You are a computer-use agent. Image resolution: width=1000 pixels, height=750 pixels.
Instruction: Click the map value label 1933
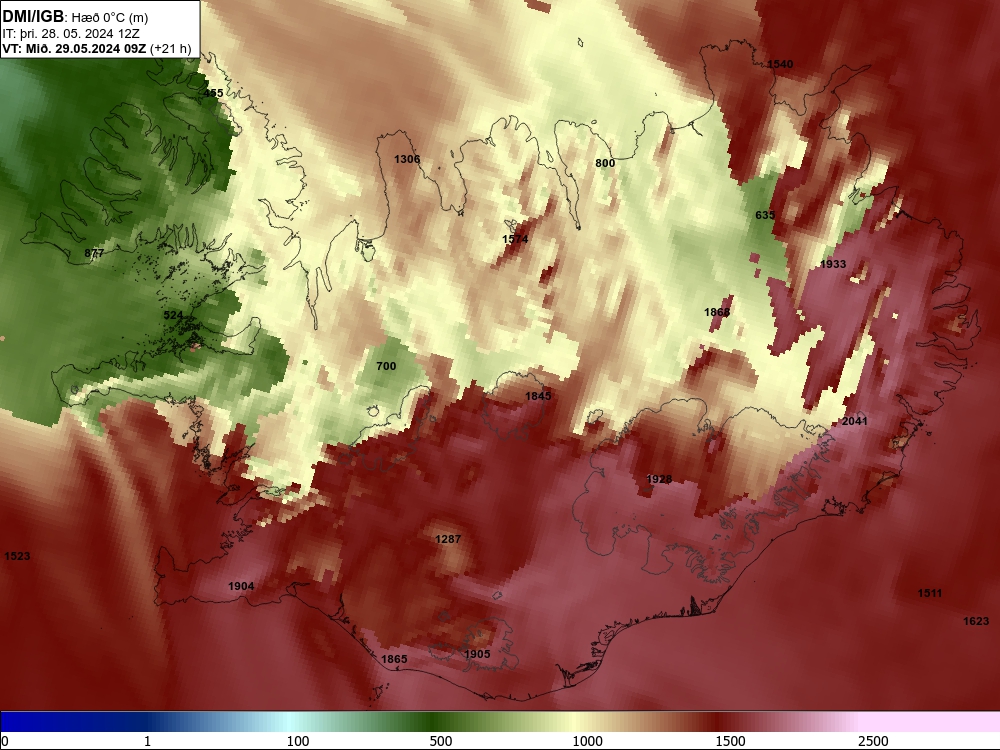pos(833,264)
